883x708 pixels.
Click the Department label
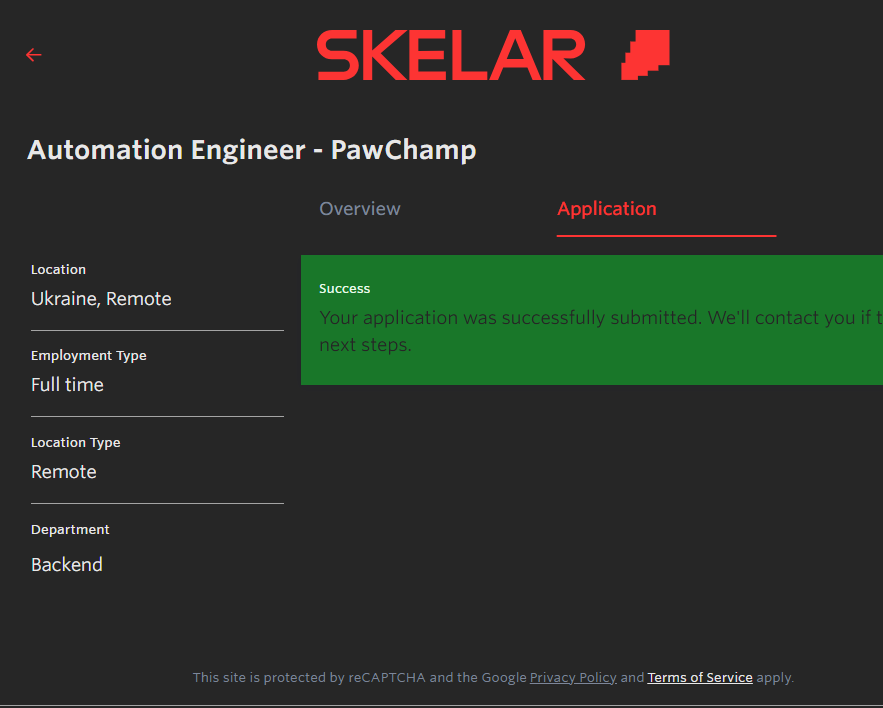pyautogui.click(x=70, y=530)
